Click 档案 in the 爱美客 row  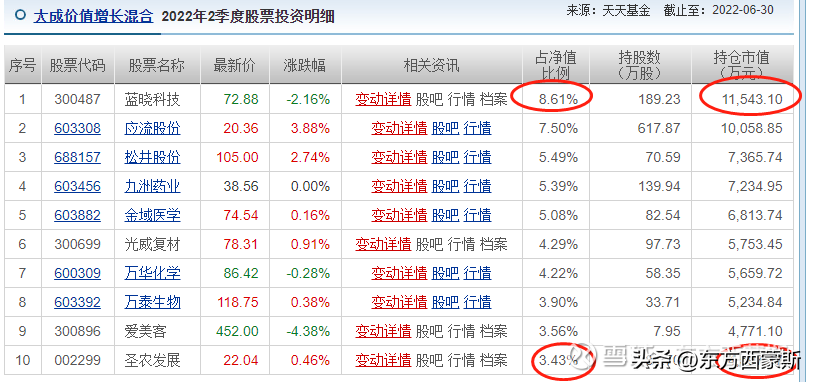click(494, 331)
